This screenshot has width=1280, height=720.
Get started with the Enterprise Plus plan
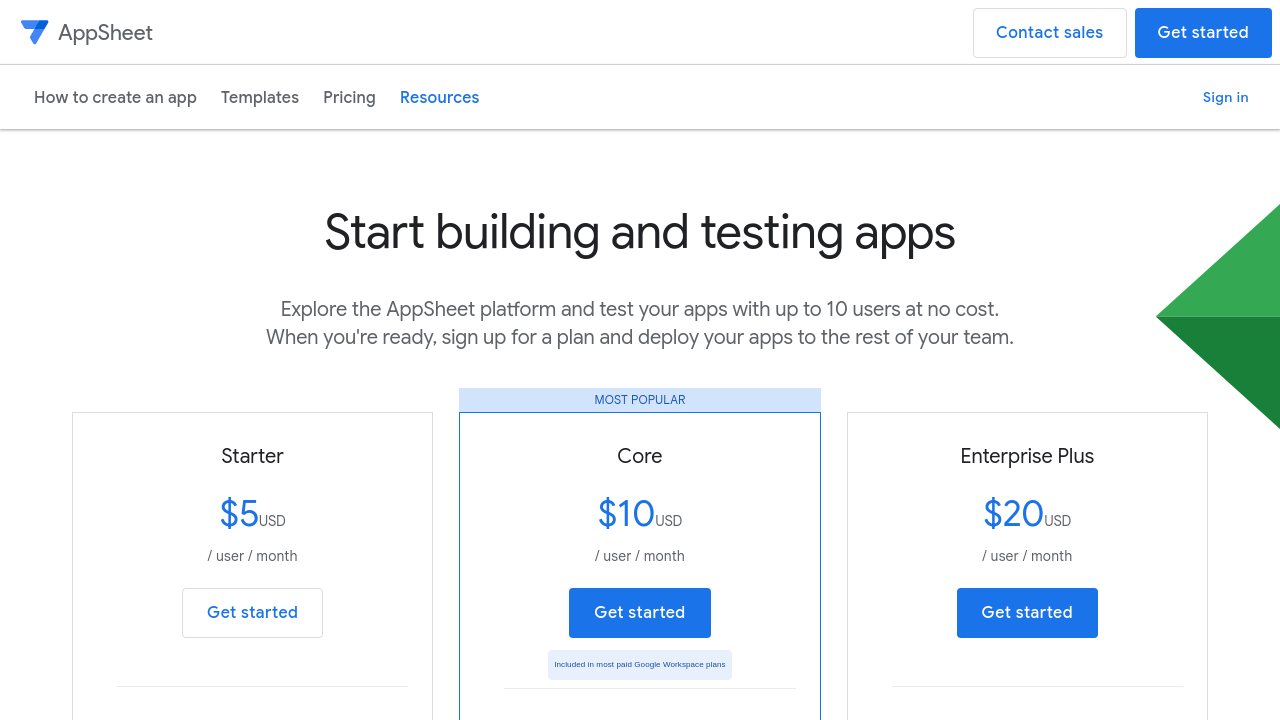click(x=1027, y=613)
